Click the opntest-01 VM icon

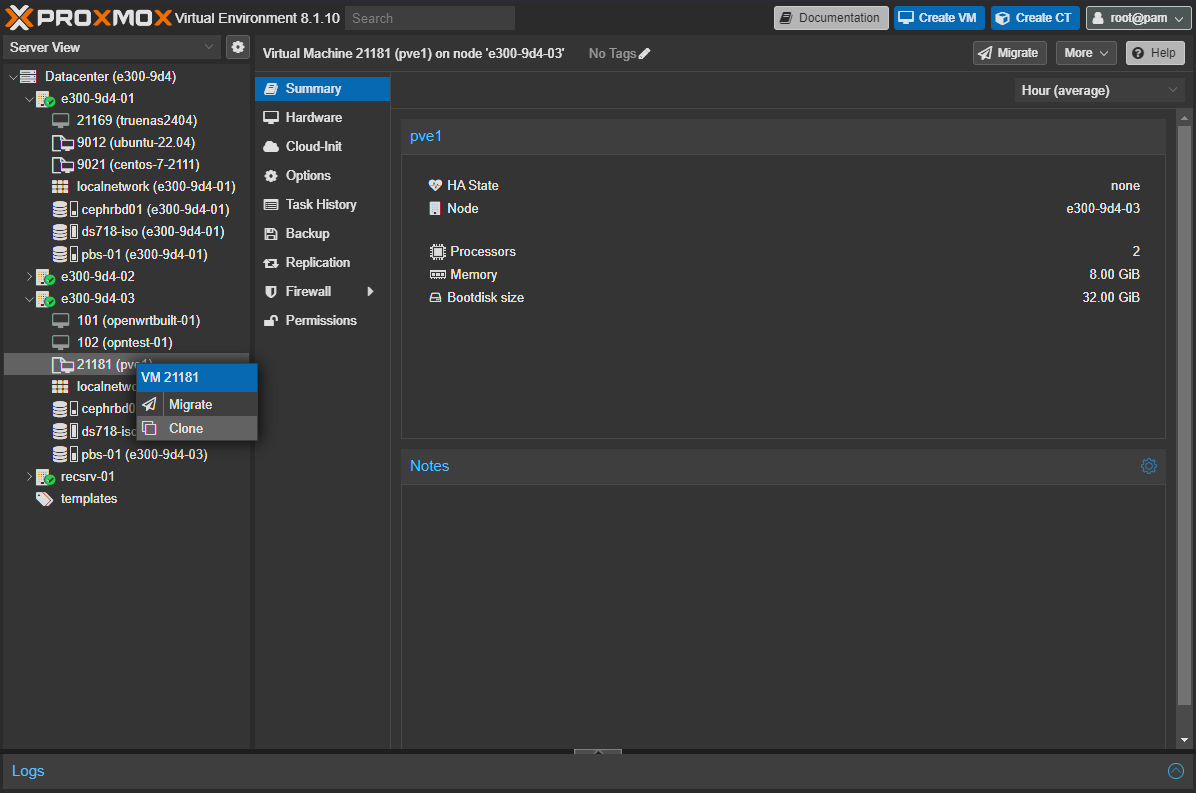[x=60, y=342]
